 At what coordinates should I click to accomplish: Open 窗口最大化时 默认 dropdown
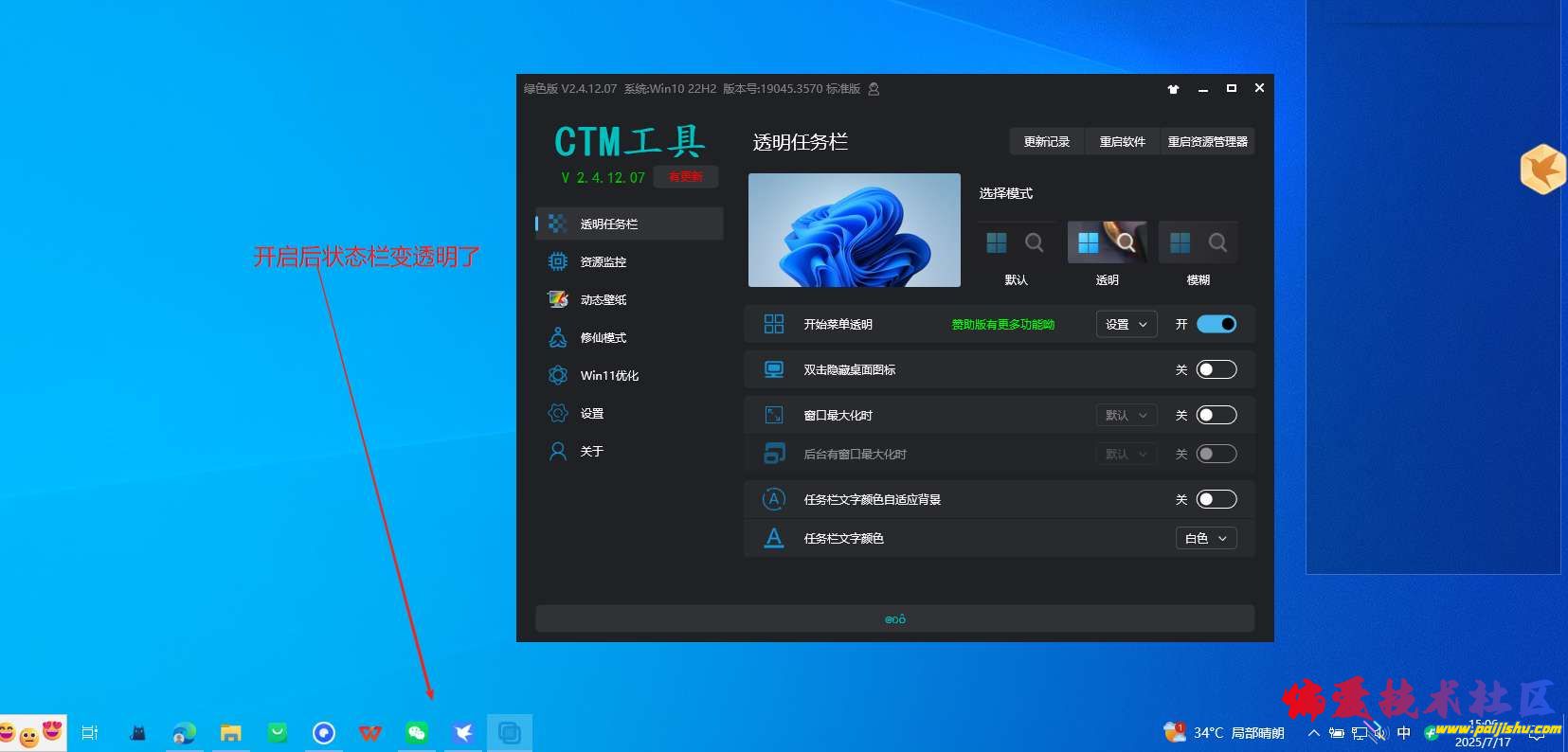tap(1126, 416)
